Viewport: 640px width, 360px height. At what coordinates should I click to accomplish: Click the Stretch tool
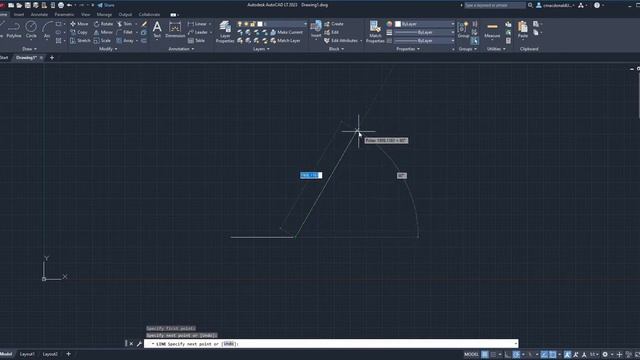80,41
